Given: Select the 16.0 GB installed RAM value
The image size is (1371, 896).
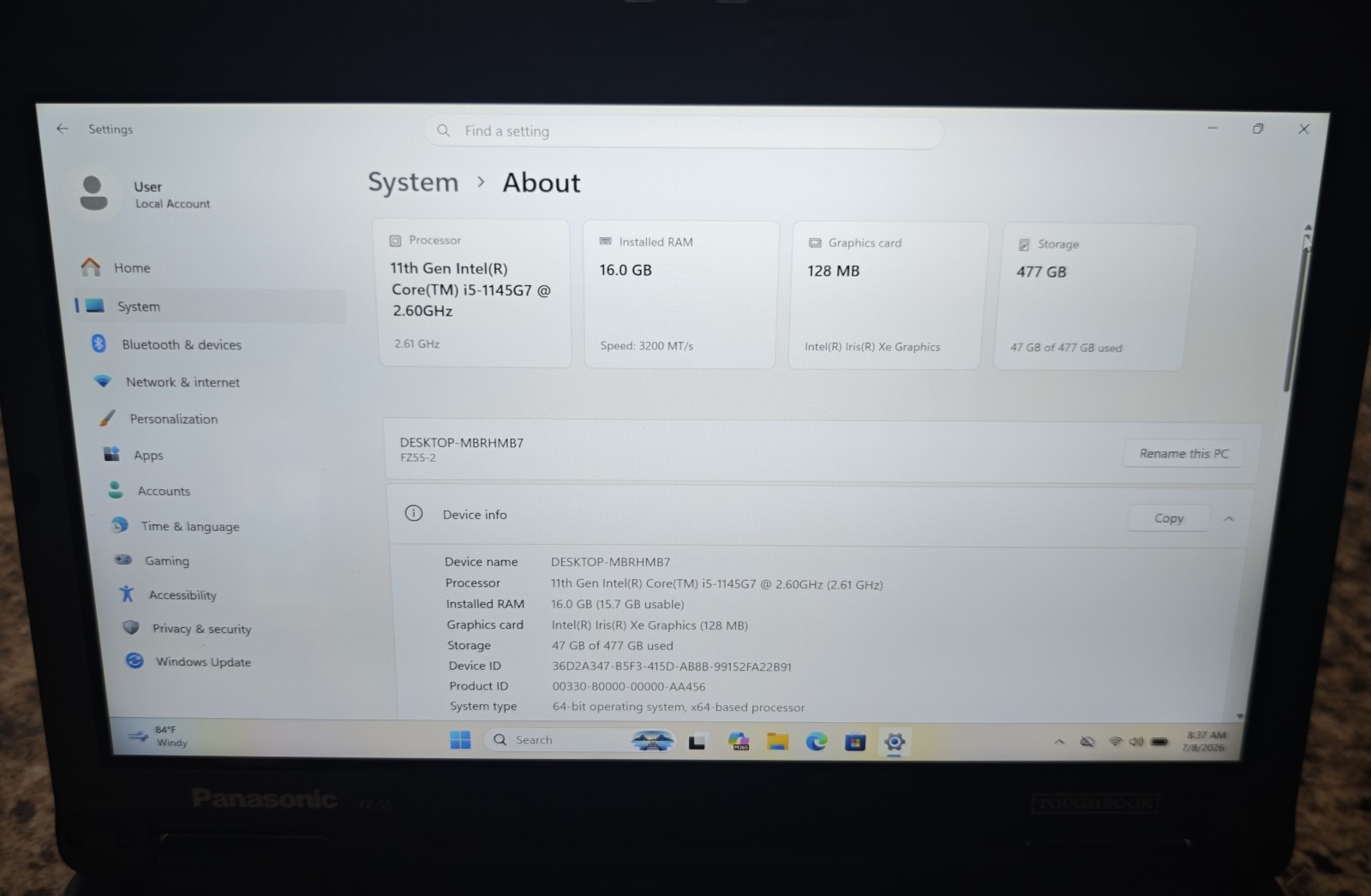Looking at the screenshot, I should pyautogui.click(x=626, y=270).
